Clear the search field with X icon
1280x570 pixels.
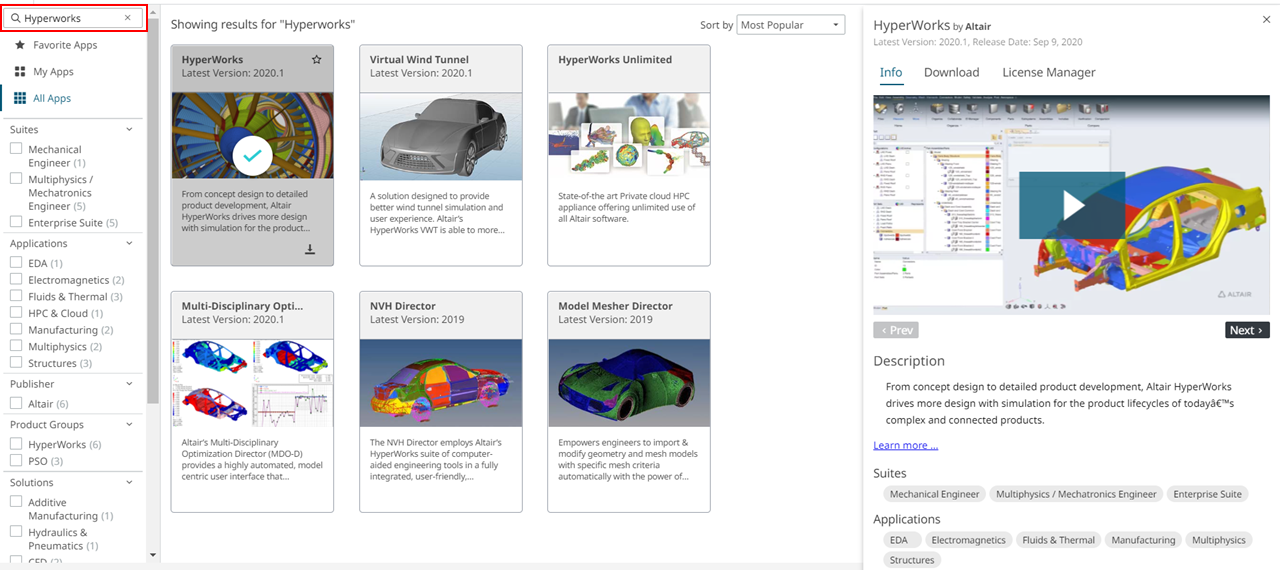[127, 18]
